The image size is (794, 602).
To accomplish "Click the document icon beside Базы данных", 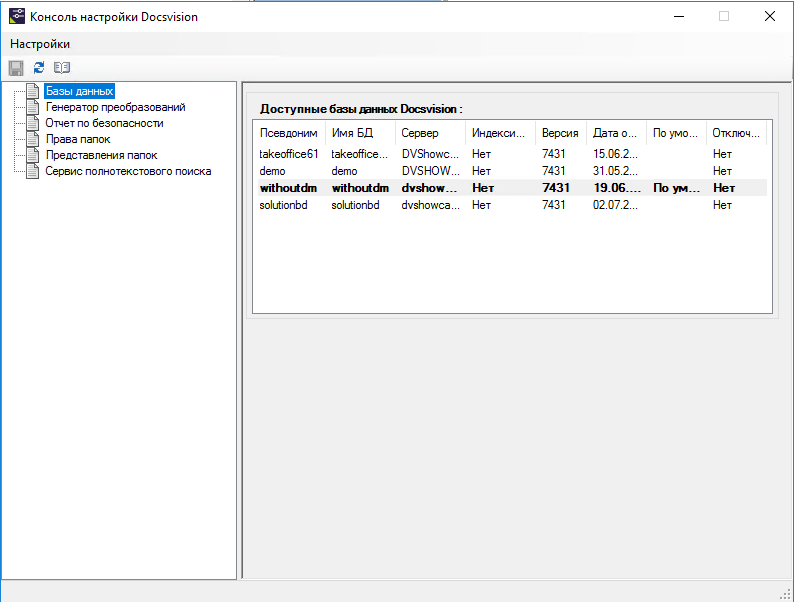I will point(33,91).
